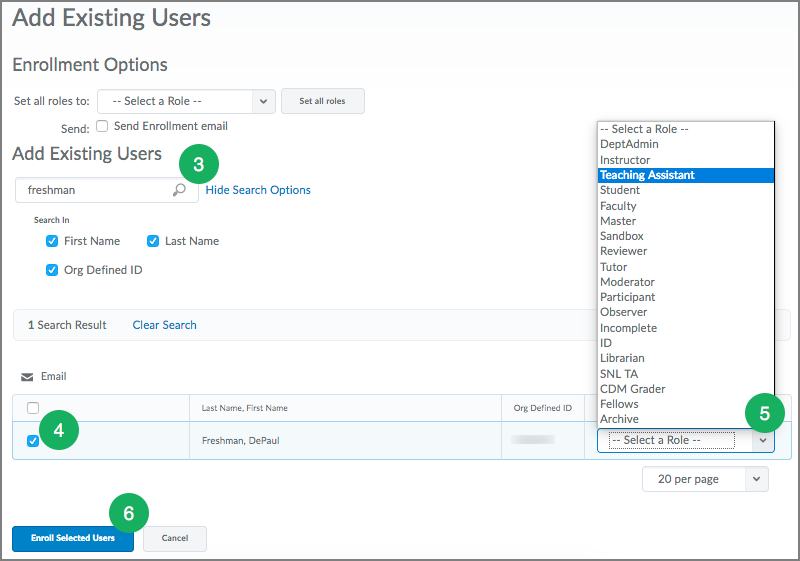Pick Master from the role list
The image size is (800, 561).
click(x=686, y=221)
